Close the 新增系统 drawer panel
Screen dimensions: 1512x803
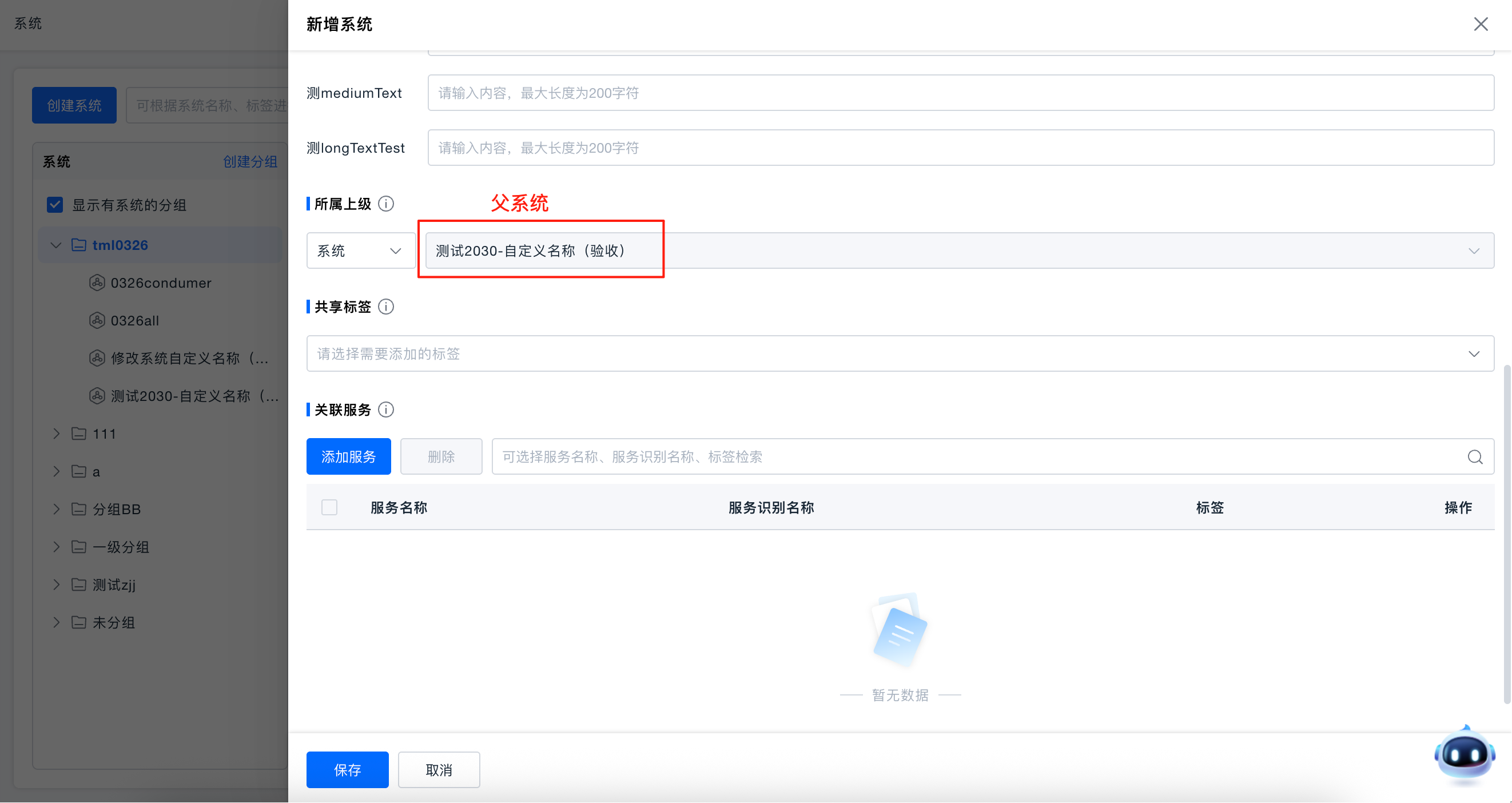coord(1481,24)
